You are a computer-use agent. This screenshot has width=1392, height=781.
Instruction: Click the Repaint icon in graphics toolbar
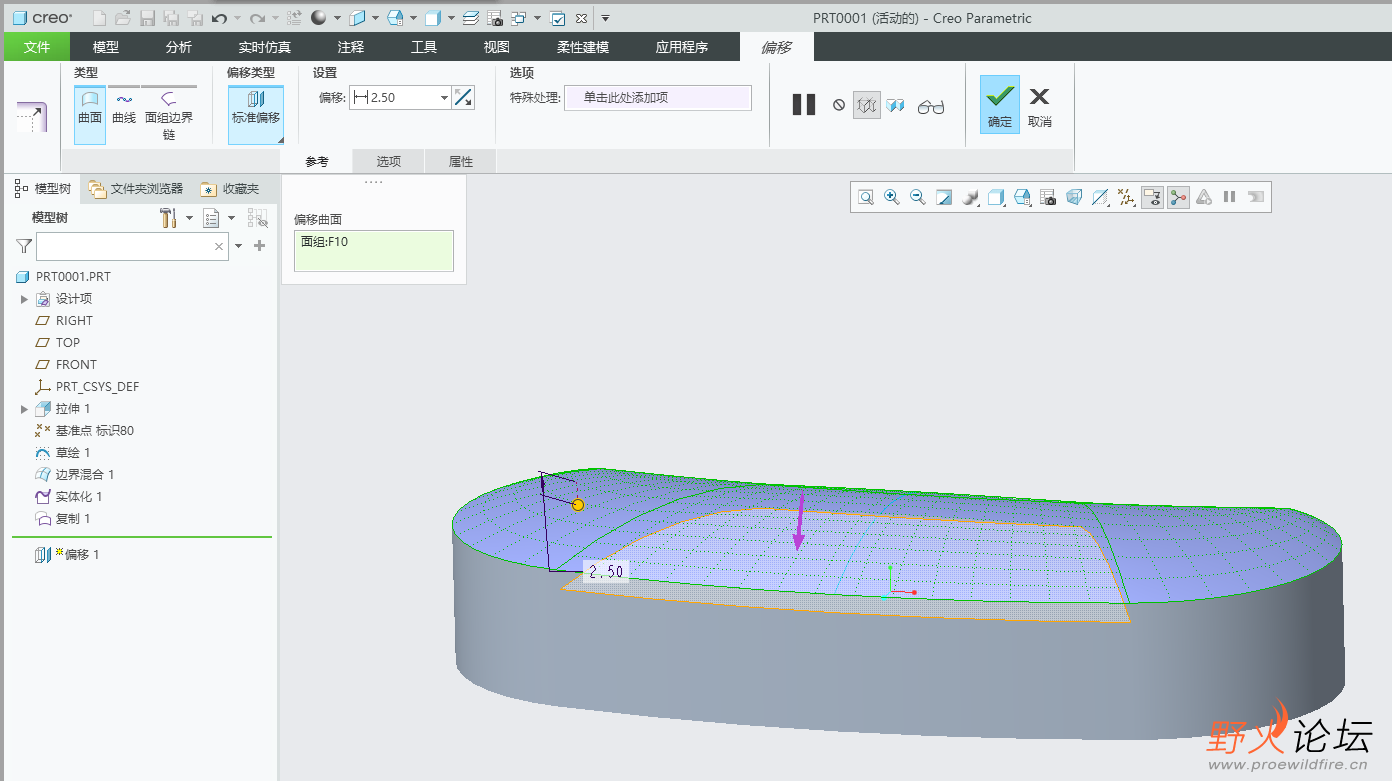(944, 197)
